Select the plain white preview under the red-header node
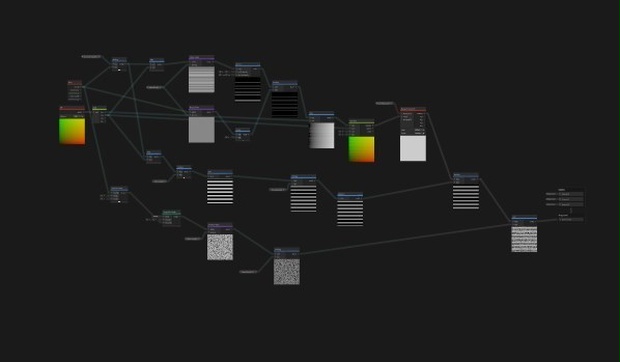Screen dimensions: 620x362 [x=413, y=148]
